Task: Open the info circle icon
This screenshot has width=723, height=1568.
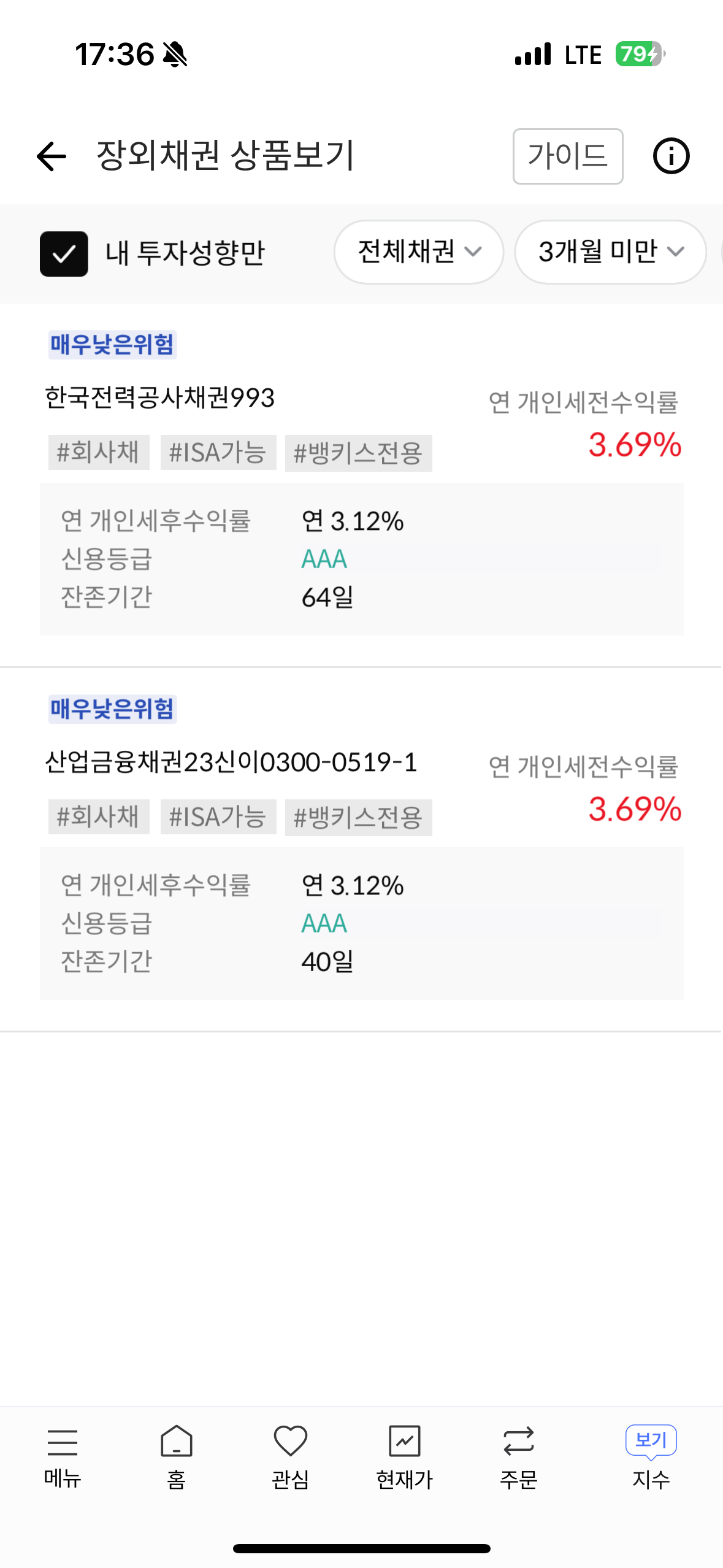Action: tap(671, 156)
